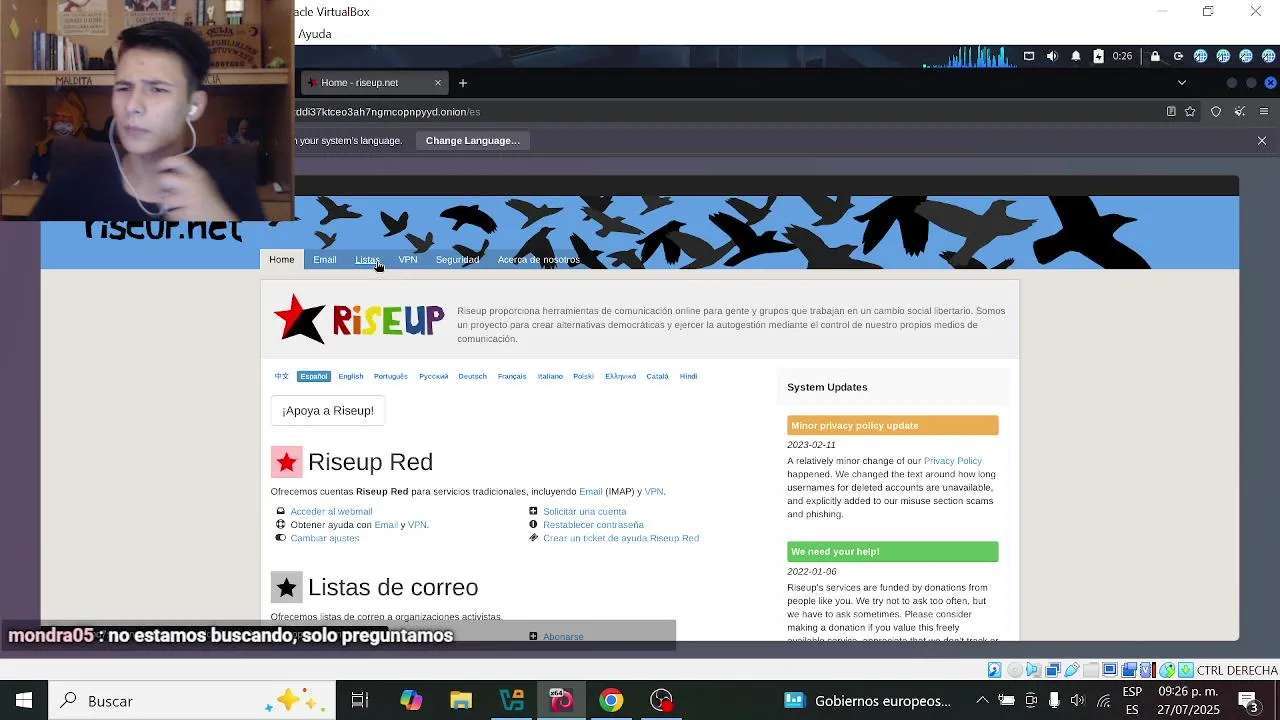This screenshot has width=1280, height=720.
Task: Switch page language to Français
Action: click(512, 377)
